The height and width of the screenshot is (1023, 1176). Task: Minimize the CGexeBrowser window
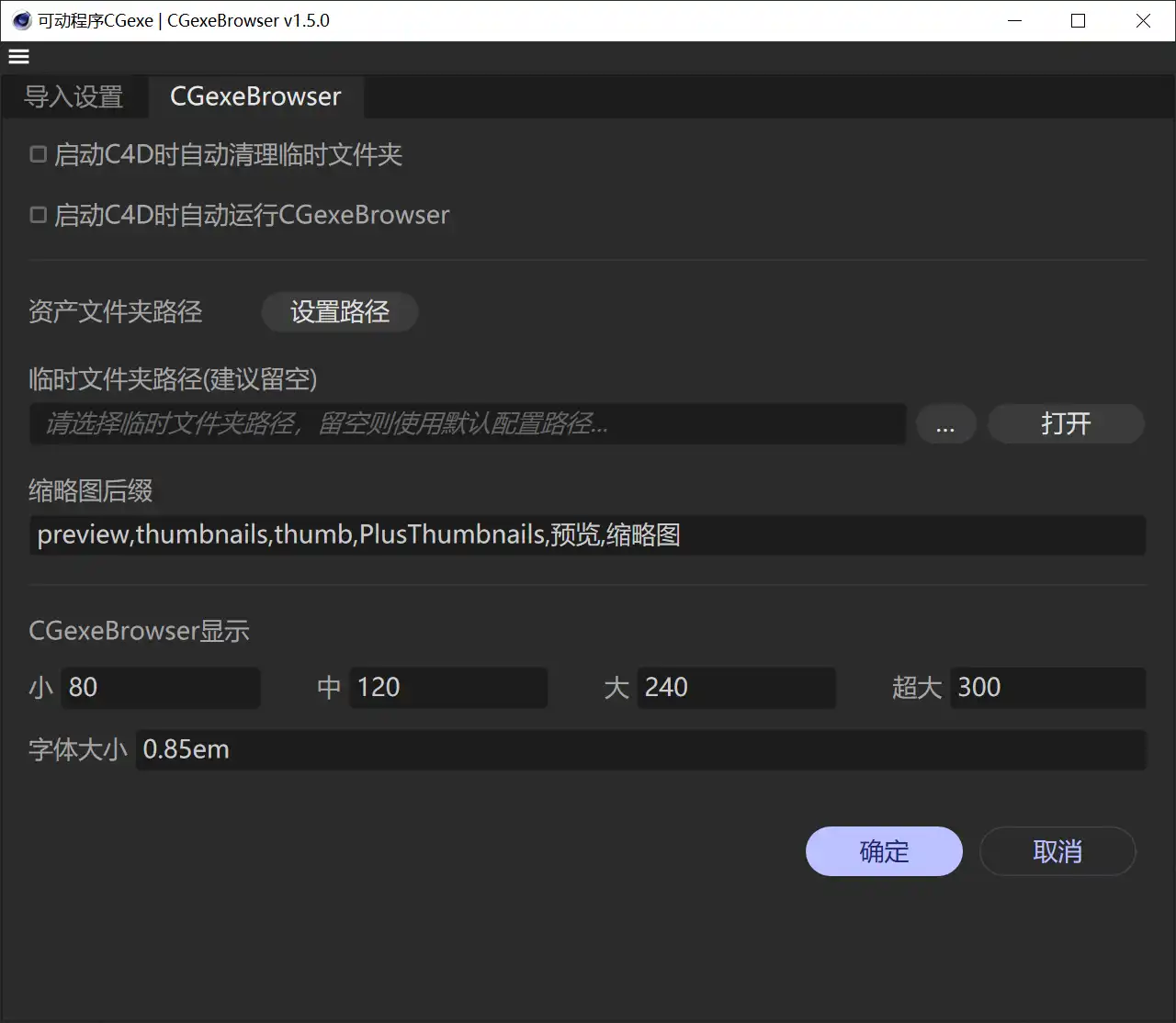coord(1014,20)
